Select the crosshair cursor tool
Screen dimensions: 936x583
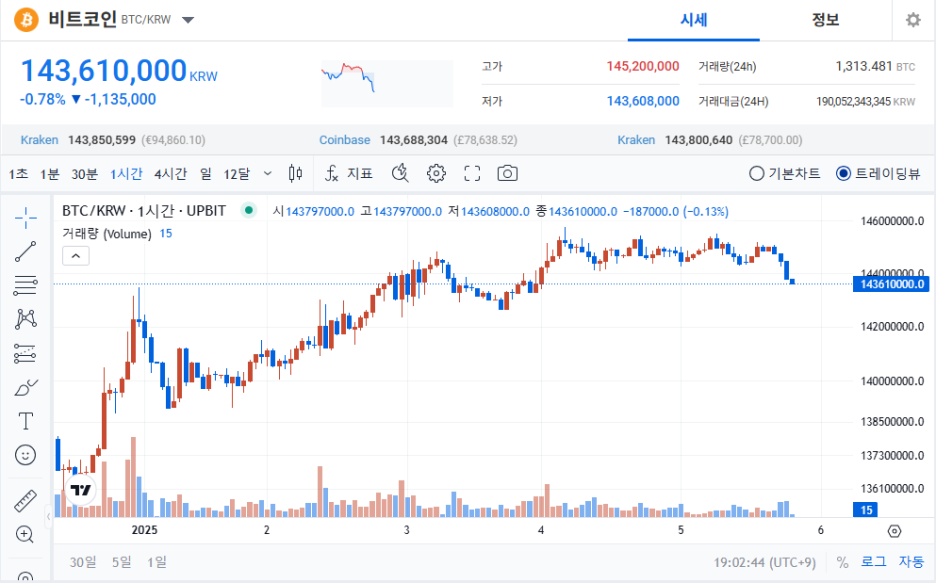[x=26, y=218]
